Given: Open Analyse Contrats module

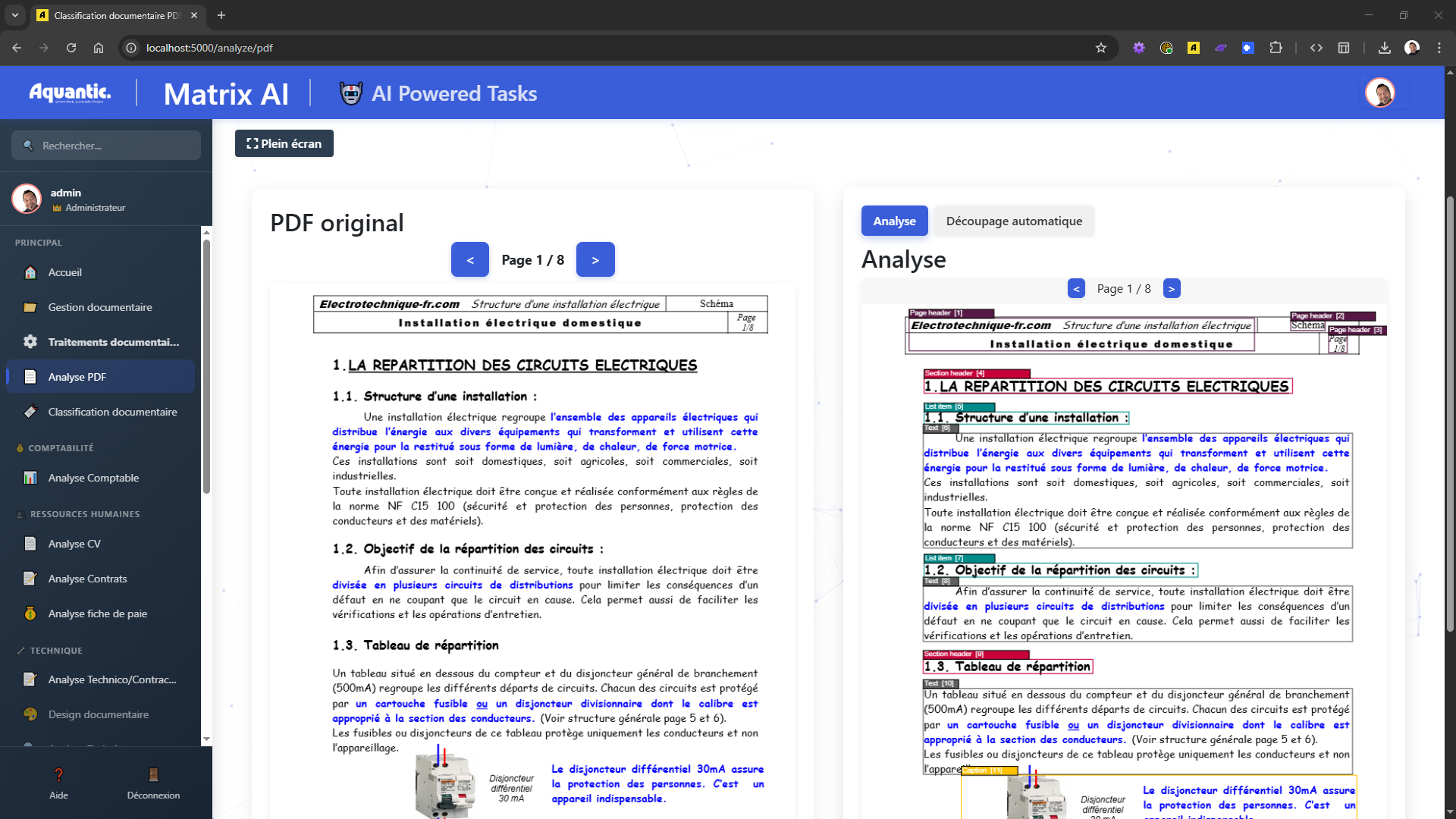Looking at the screenshot, I should [x=88, y=579].
